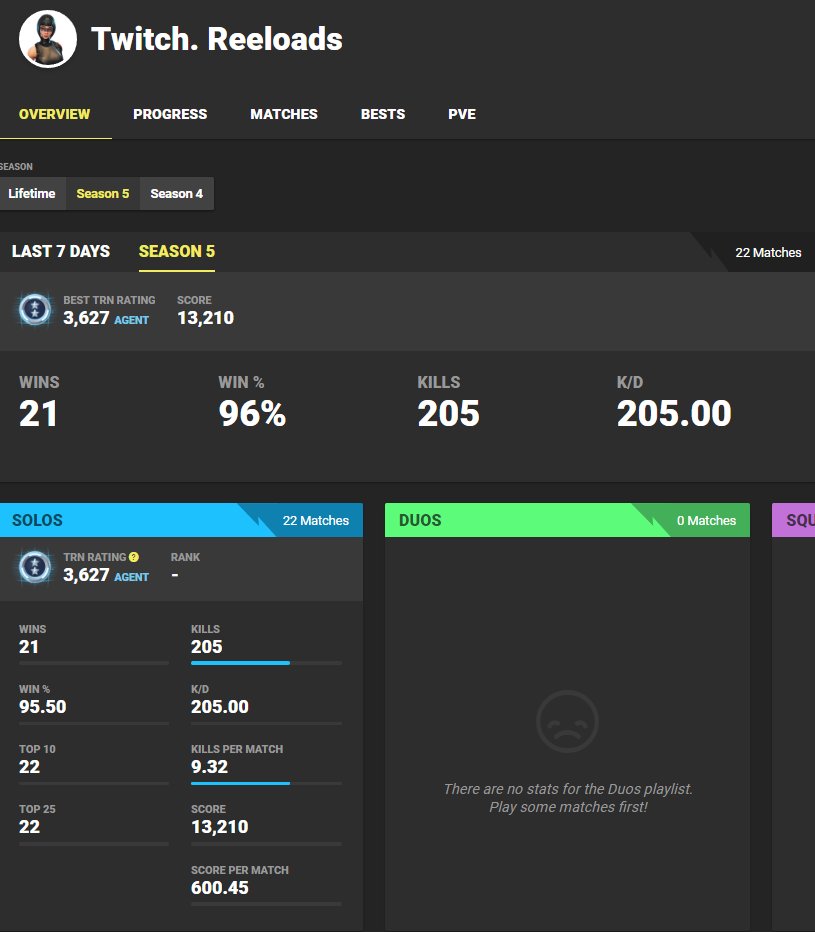Click the Solos Rank dash value

coord(175,575)
